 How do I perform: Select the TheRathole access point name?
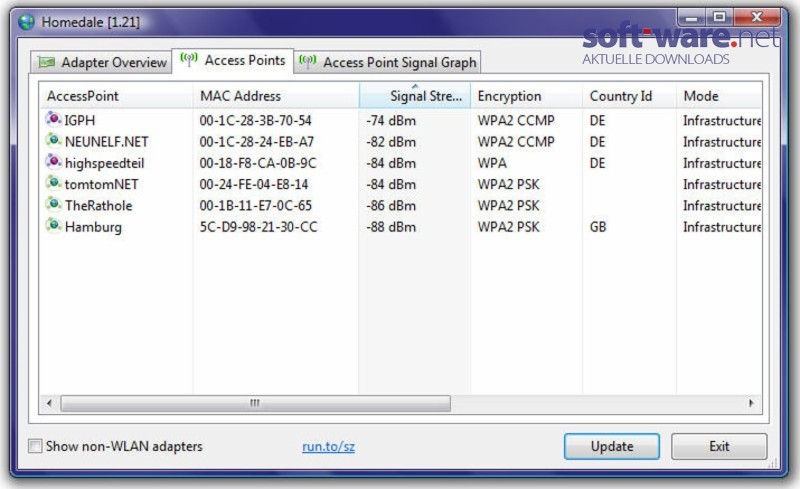98,205
